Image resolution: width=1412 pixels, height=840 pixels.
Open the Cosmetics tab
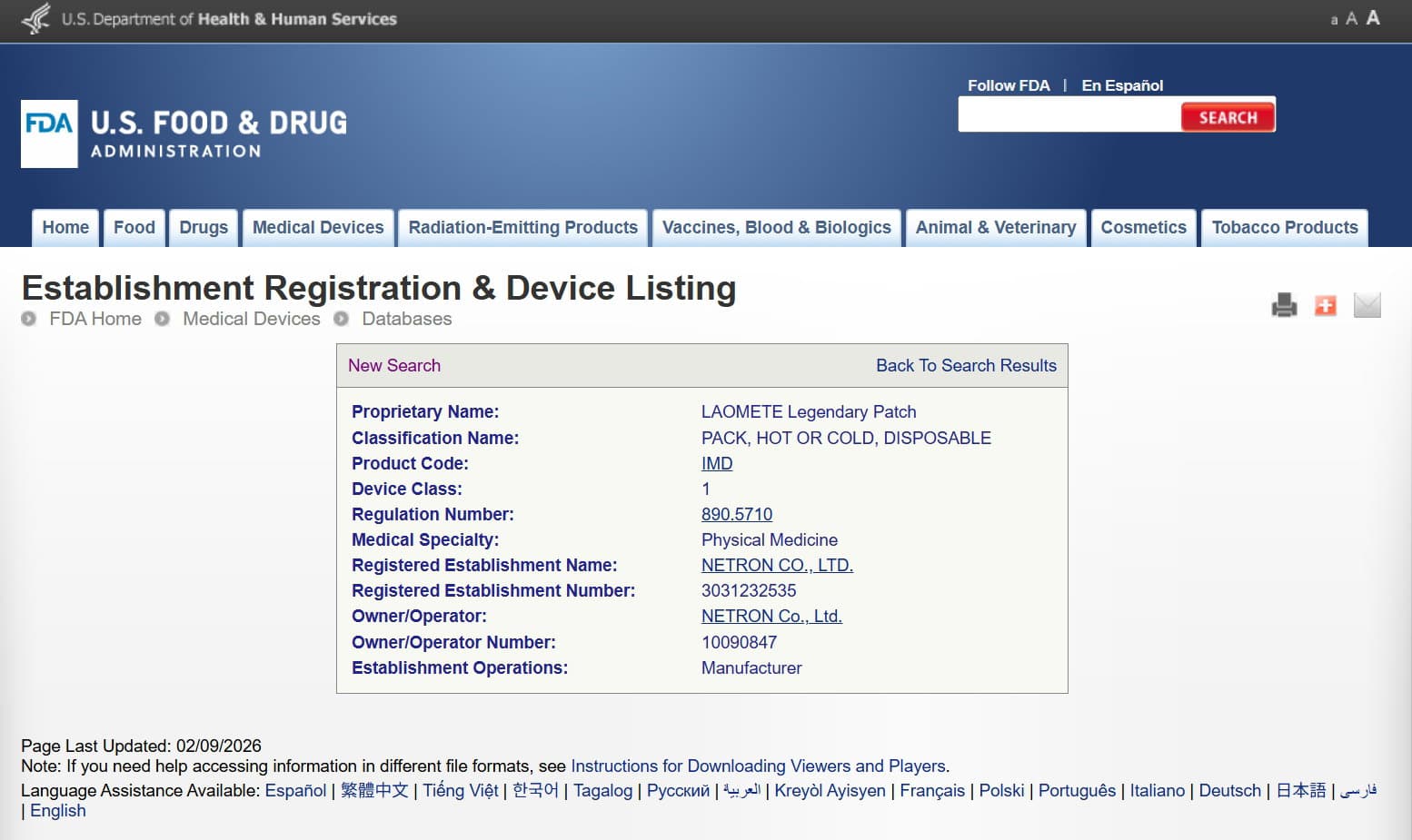point(1143,228)
